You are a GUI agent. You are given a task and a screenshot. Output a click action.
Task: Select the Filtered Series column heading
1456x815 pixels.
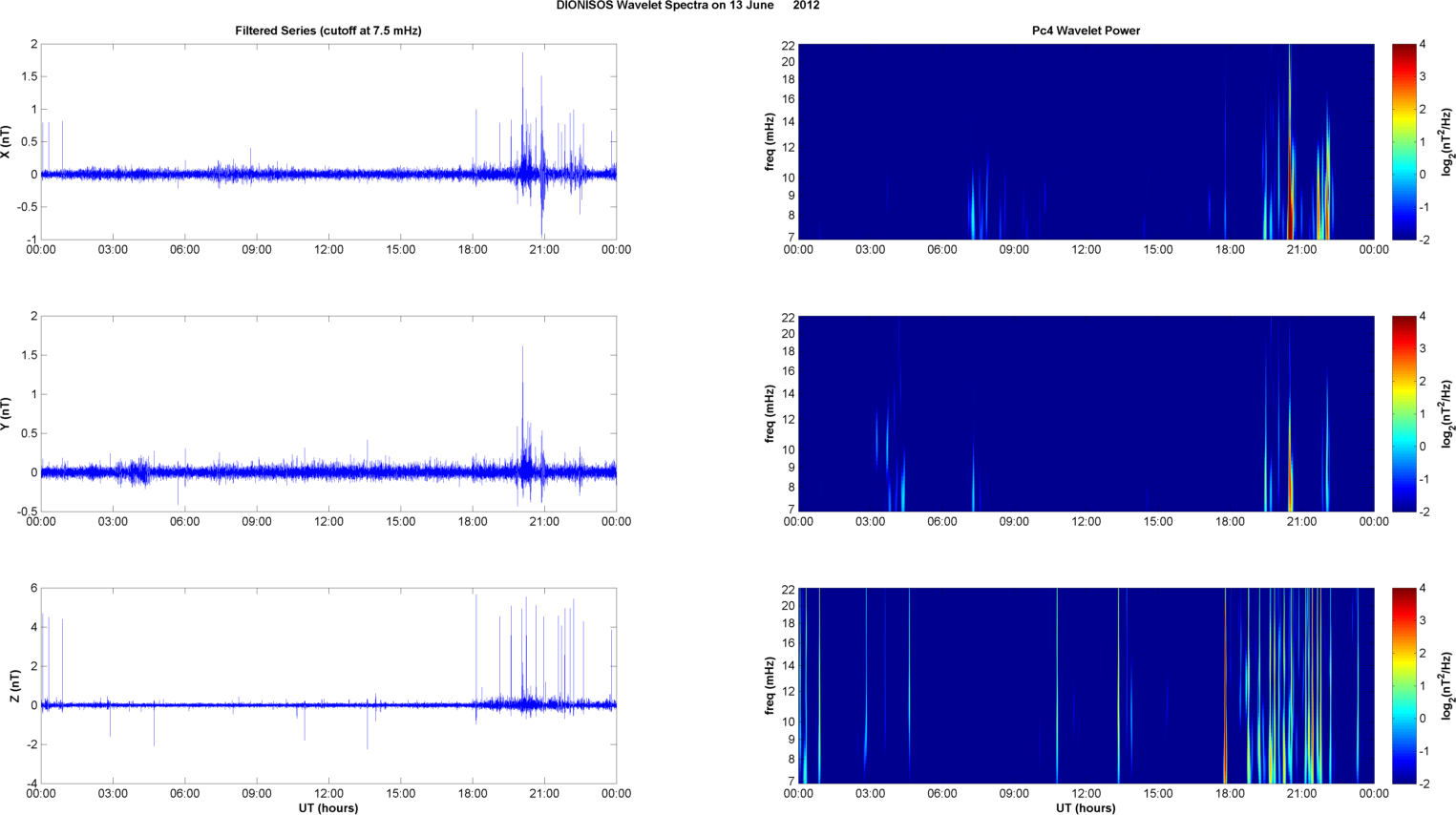coord(327,31)
